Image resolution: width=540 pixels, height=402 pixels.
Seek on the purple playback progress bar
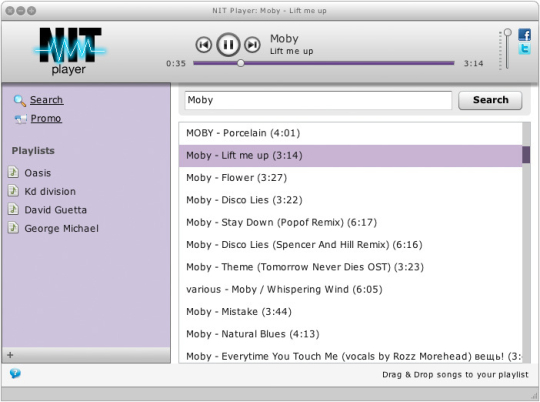tap(324, 63)
